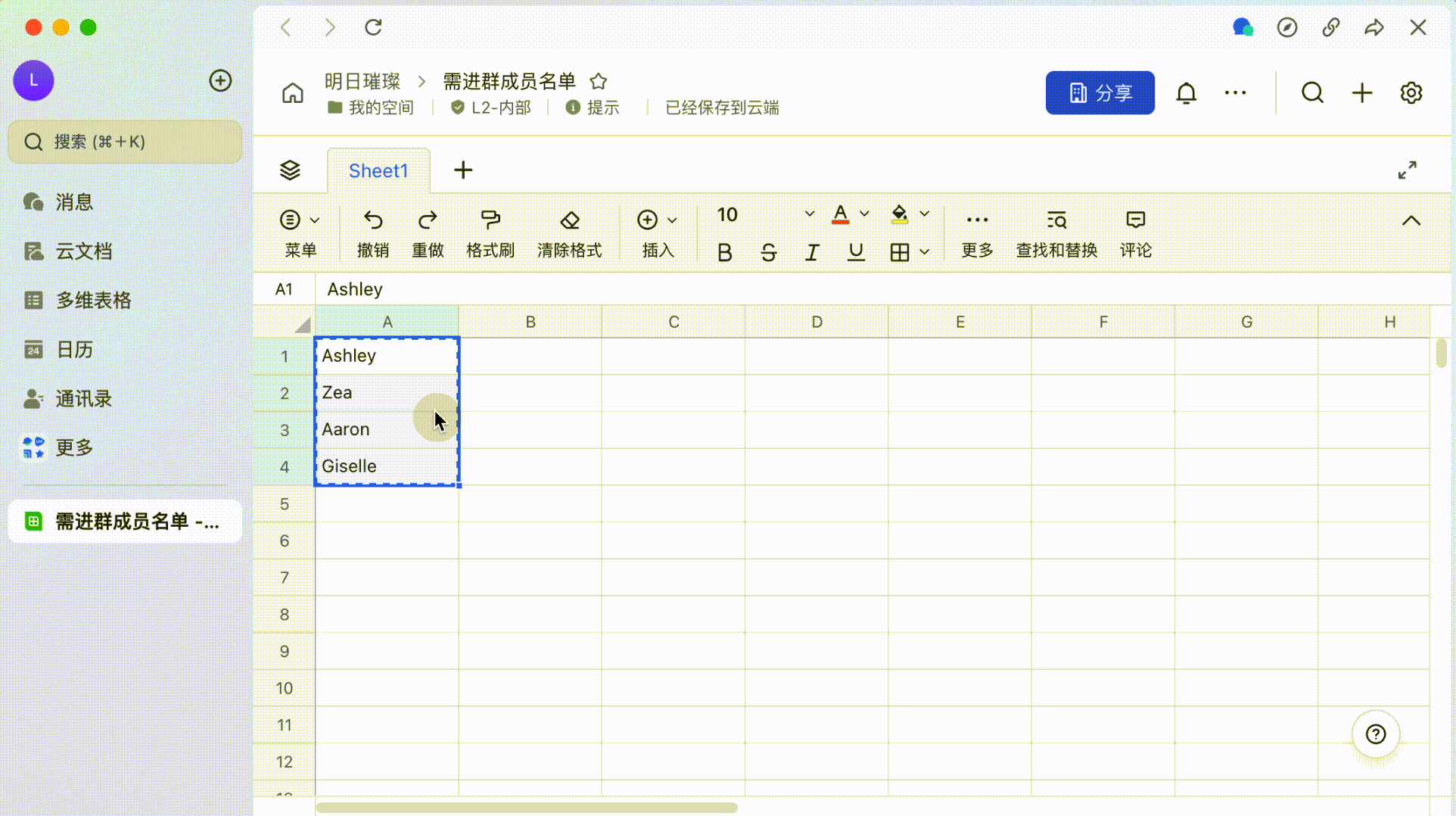Screen dimensions: 1456x816
Task: Collapse the toolbar with the chevron
Action: [1411, 221]
